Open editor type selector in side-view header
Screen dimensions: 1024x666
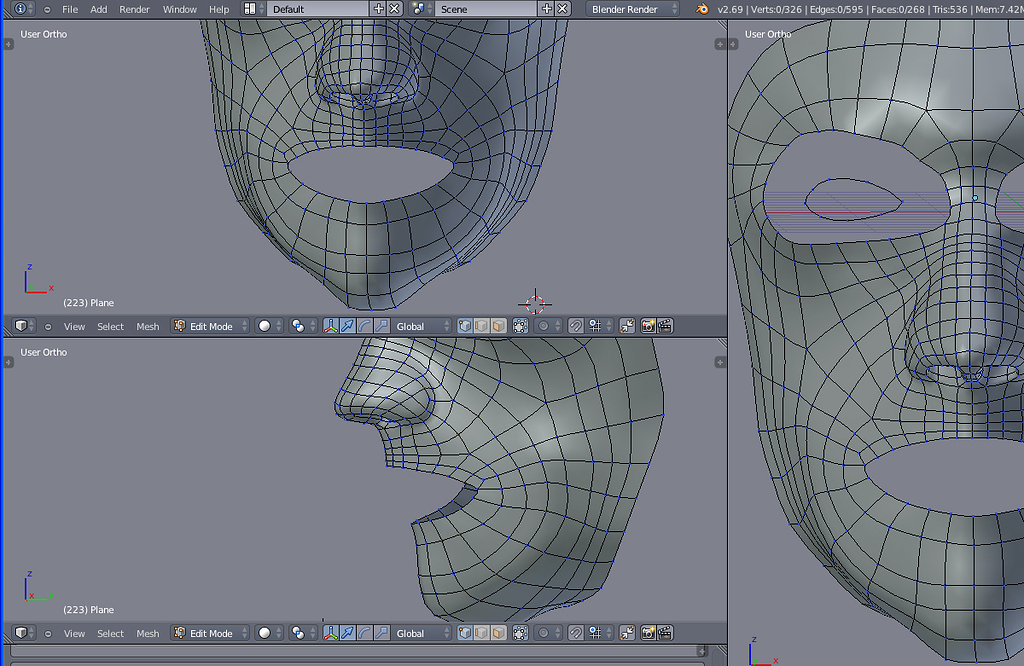click(x=24, y=633)
